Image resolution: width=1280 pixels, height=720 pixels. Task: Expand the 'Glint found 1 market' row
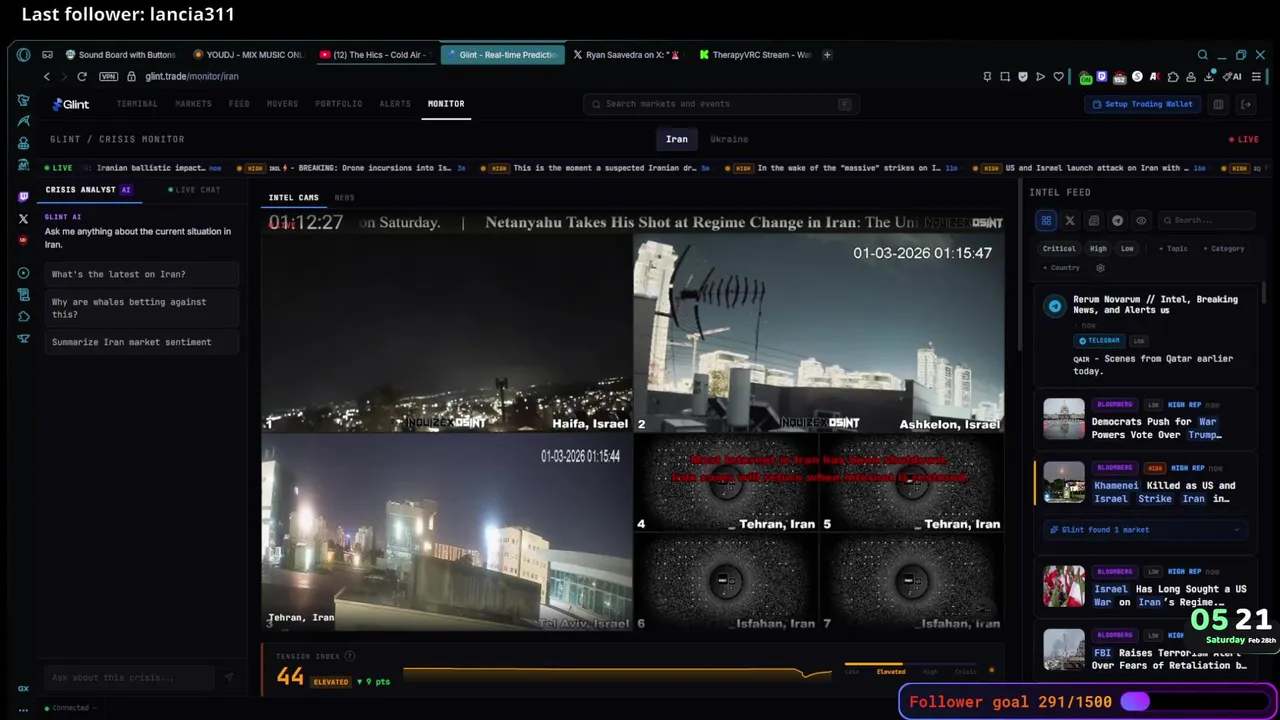pyautogui.click(x=1144, y=530)
